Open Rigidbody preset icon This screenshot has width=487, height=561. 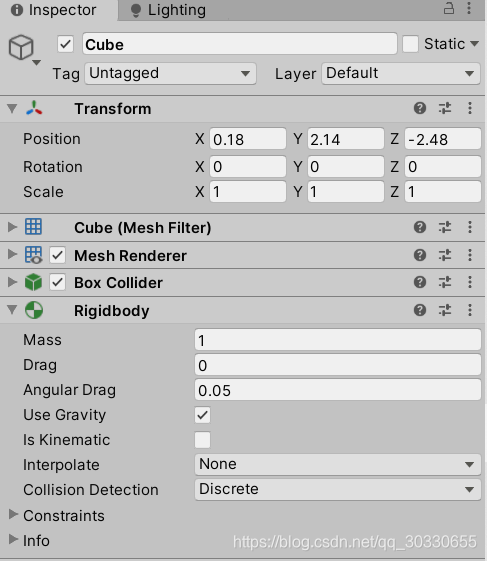click(445, 310)
